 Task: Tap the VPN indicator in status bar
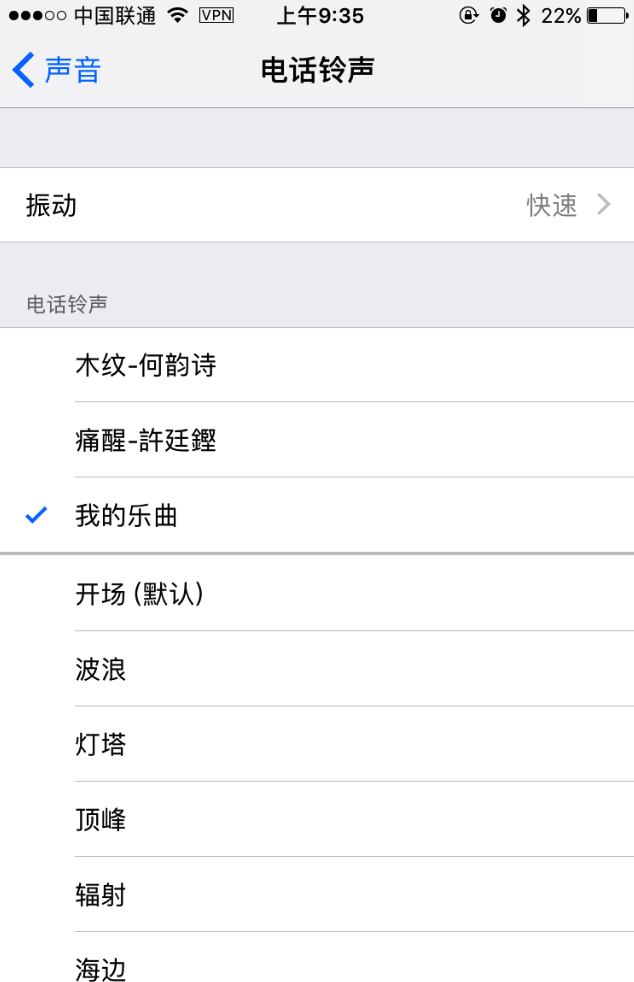pos(216,15)
